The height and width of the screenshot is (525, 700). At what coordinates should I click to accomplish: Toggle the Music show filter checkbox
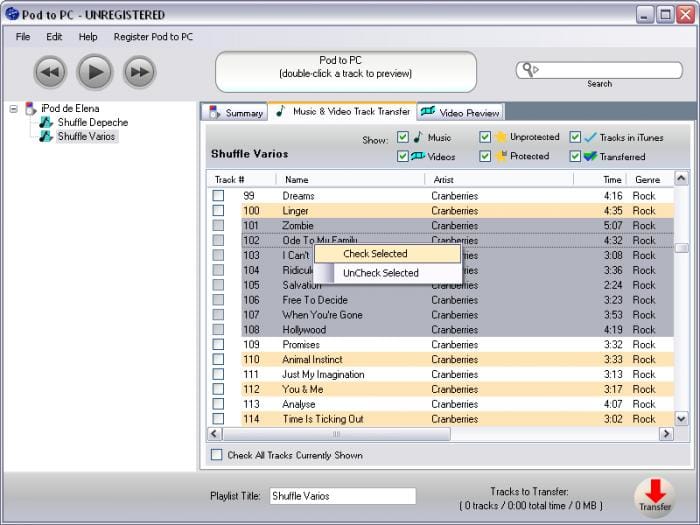(x=403, y=137)
